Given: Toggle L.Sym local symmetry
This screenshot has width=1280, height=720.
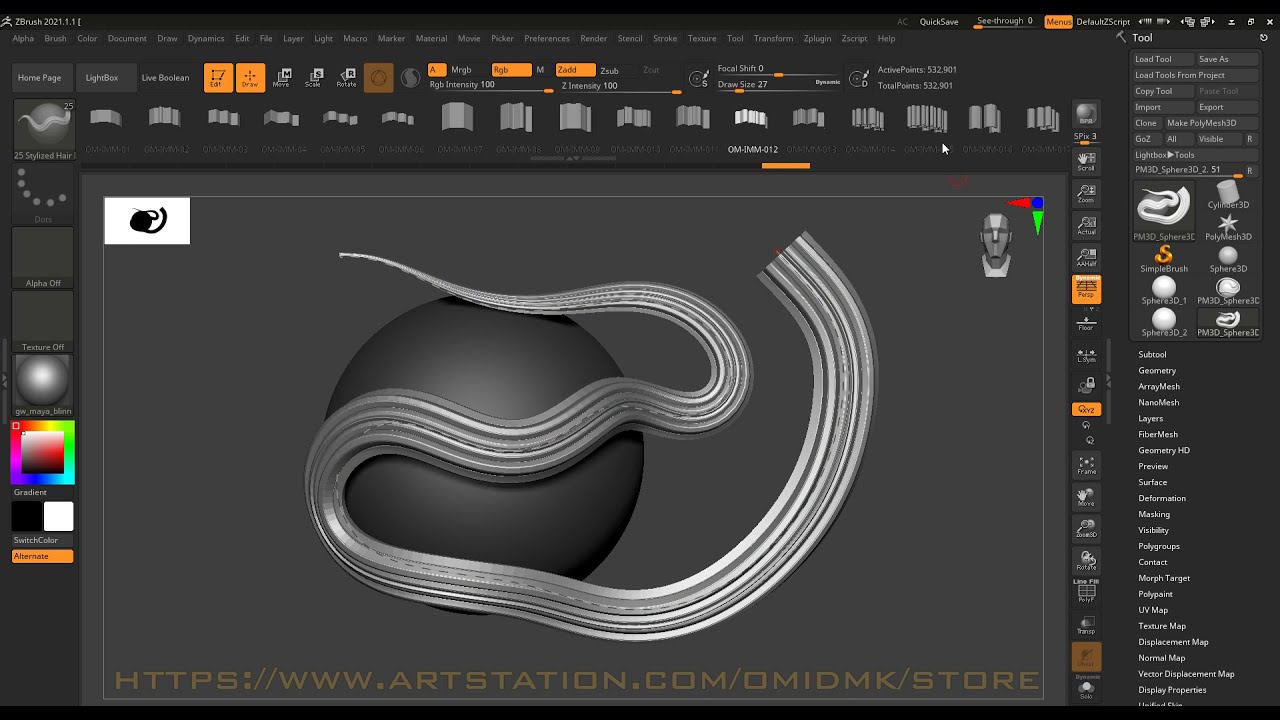Looking at the screenshot, I should pos(1086,355).
